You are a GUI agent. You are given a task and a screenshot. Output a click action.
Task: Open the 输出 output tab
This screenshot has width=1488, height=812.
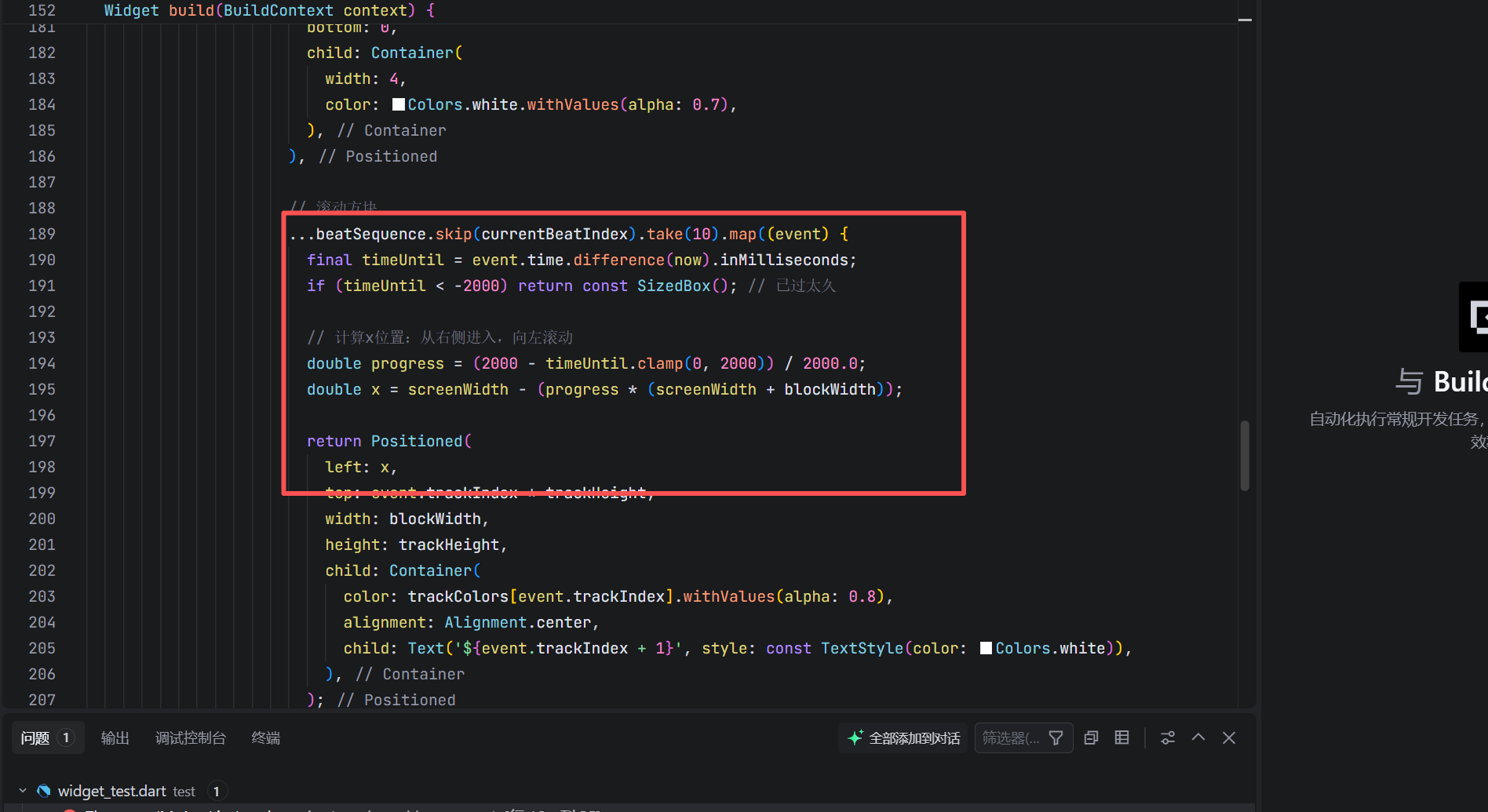pyautogui.click(x=115, y=738)
